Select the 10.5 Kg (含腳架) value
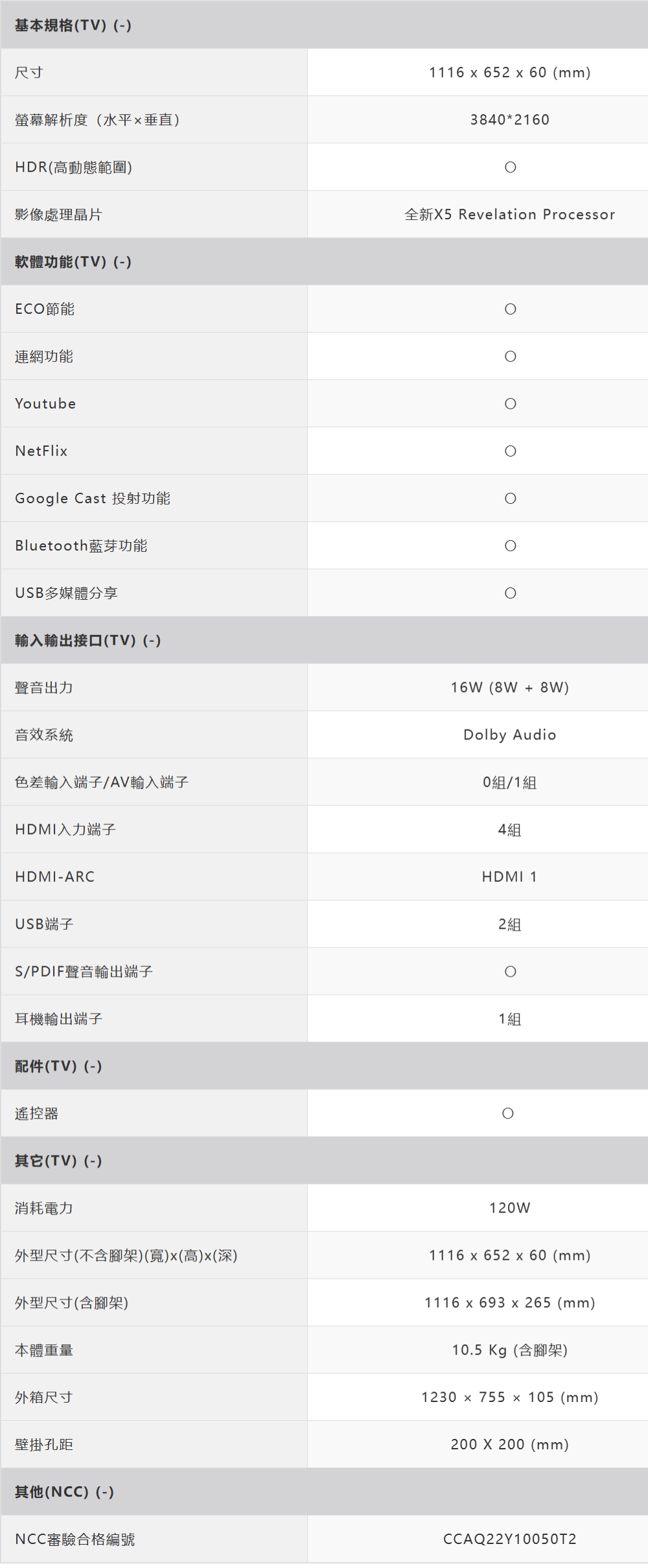The image size is (648, 1568). [x=510, y=1351]
